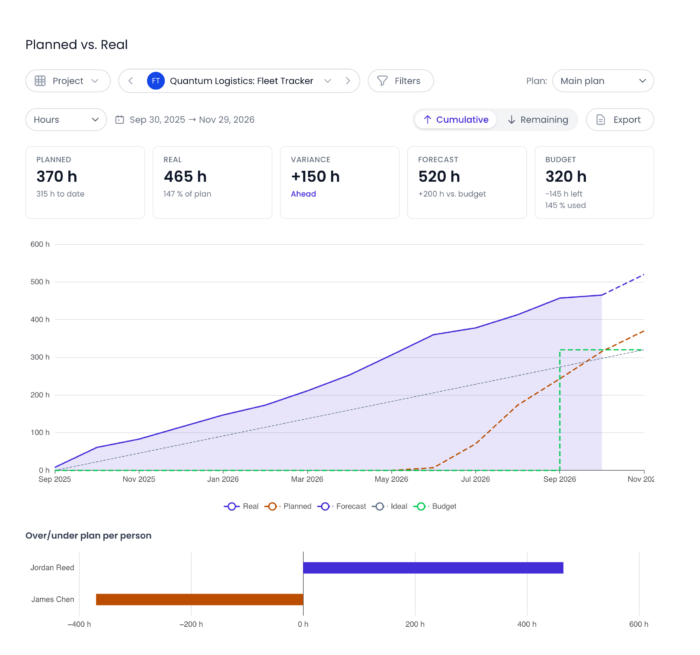The height and width of the screenshot is (655, 700).
Task: Go to next project with right chevron
Action: 348,81
